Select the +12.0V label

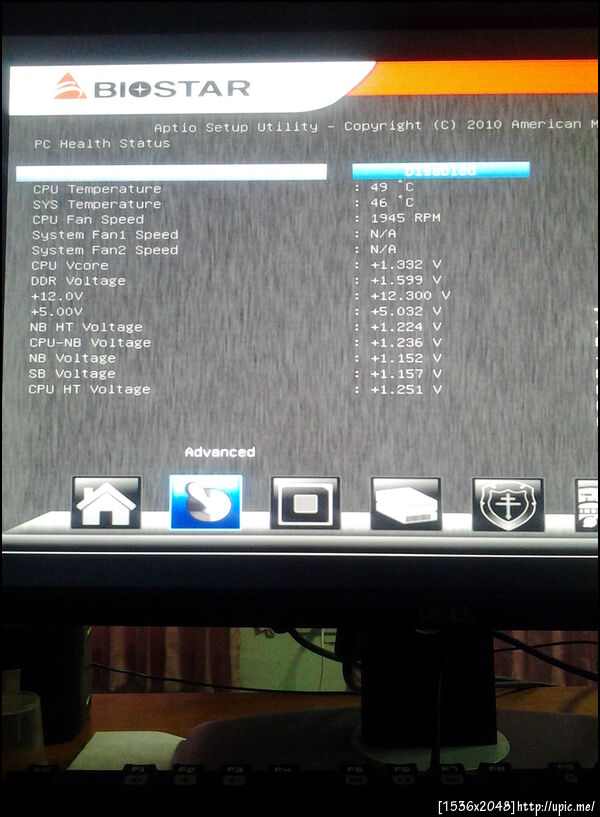[x=57, y=296]
